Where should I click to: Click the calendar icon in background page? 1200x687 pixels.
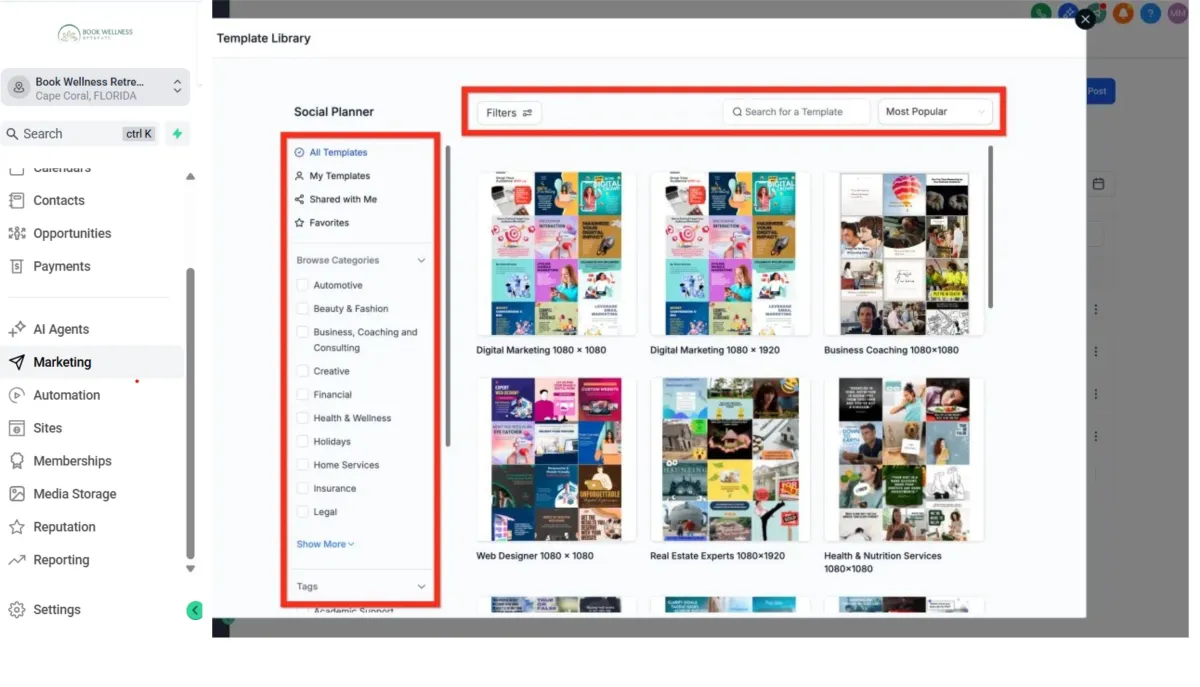[1098, 184]
